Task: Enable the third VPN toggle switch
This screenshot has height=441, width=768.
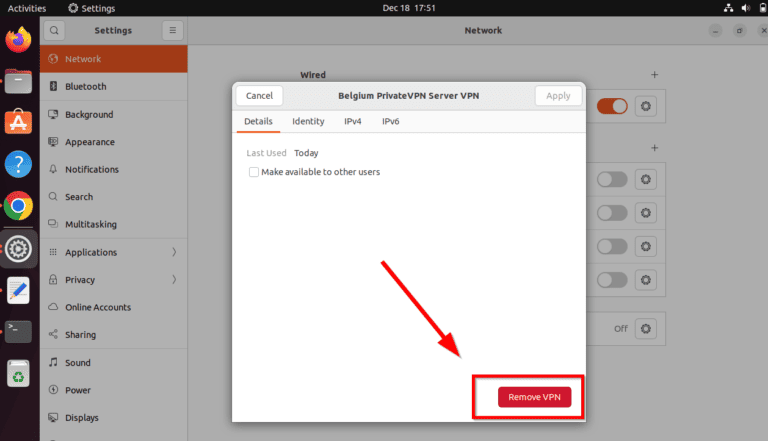Action: [612, 246]
